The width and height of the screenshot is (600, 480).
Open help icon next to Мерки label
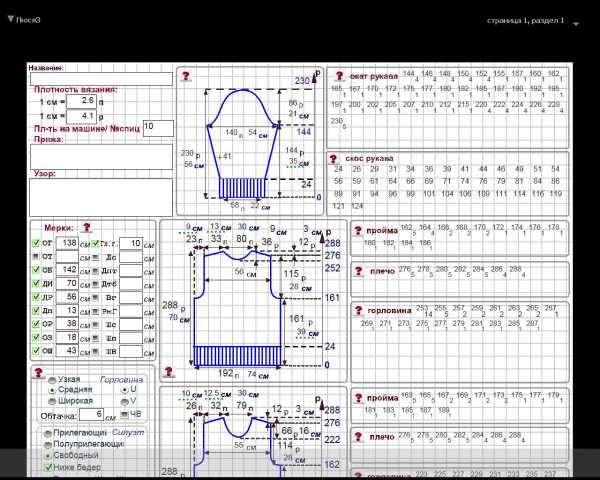tap(87, 228)
